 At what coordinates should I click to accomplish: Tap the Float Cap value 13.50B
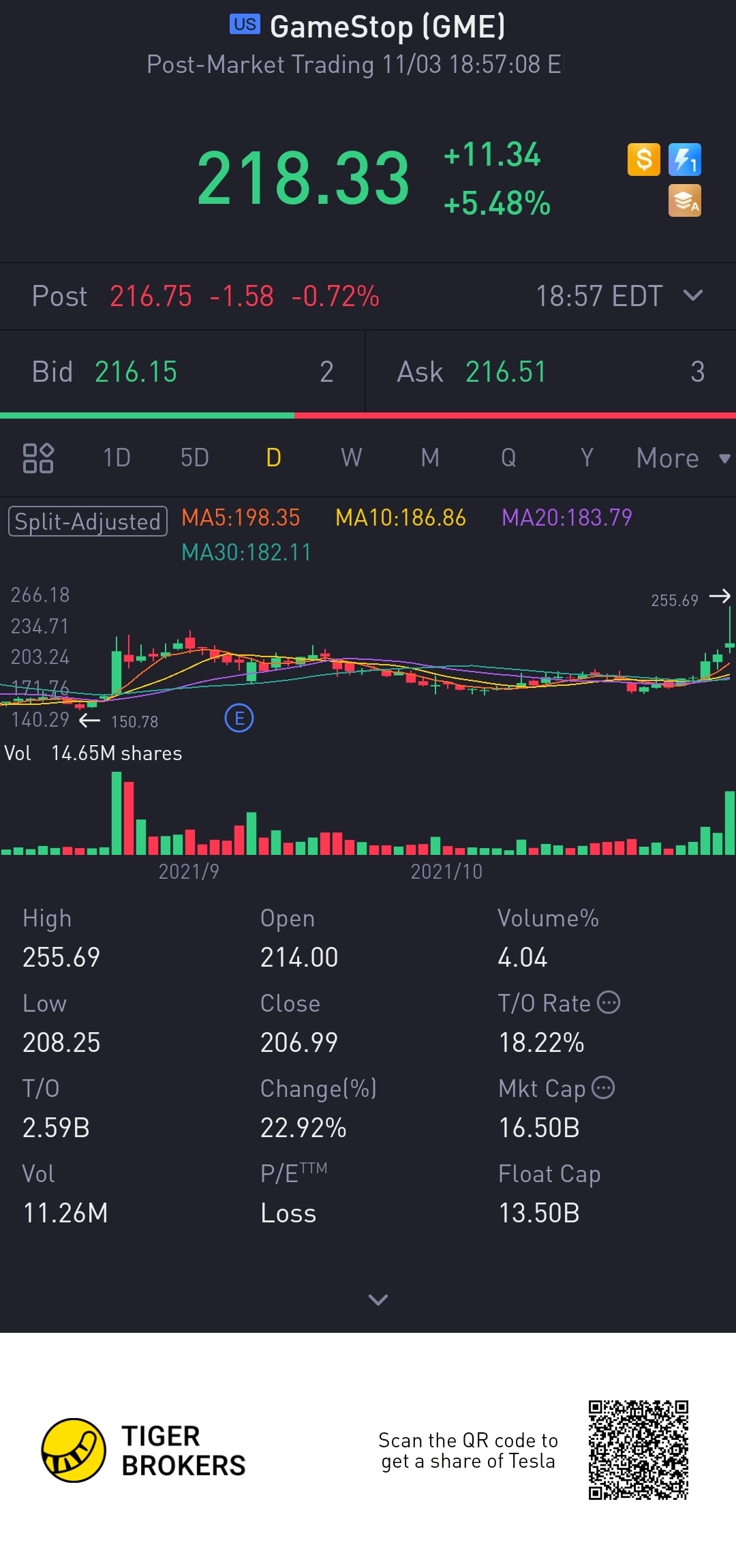[x=539, y=1213]
